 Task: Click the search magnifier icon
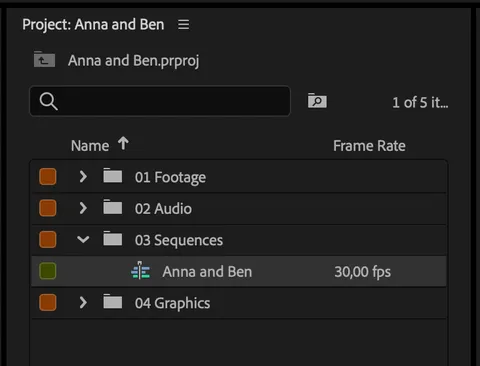[x=49, y=101]
